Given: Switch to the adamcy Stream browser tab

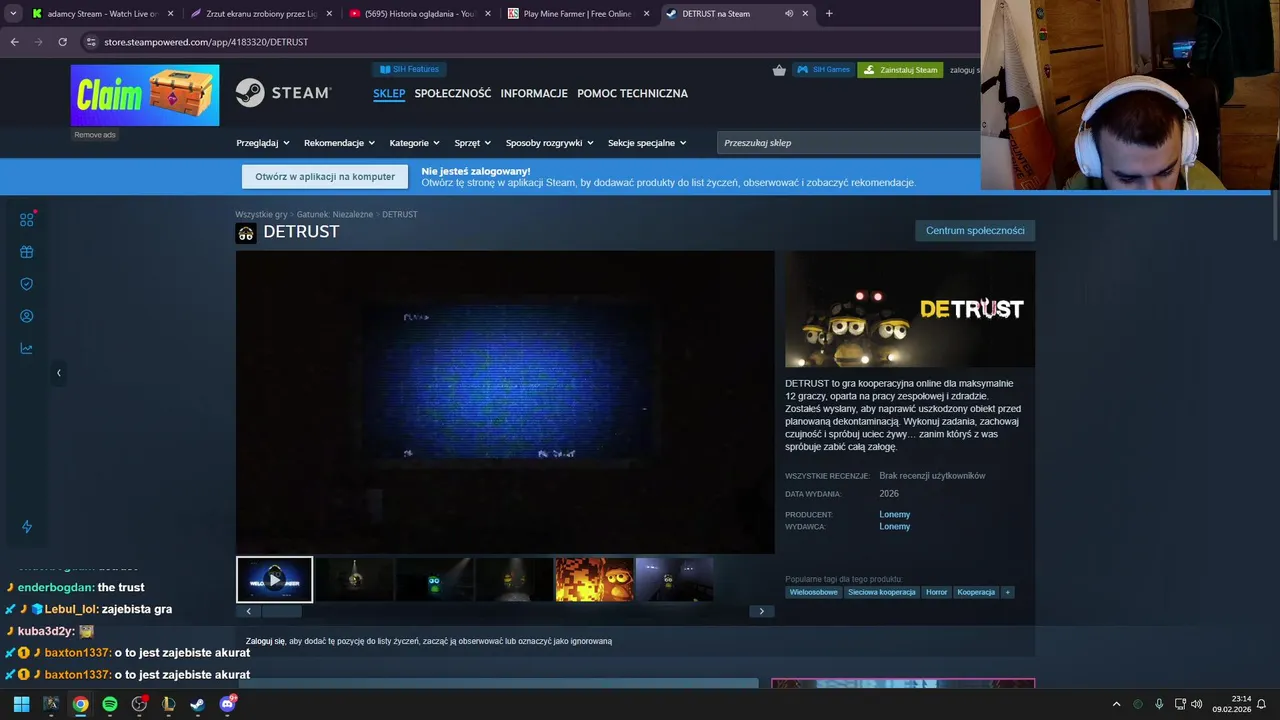Looking at the screenshot, I should pyautogui.click(x=103, y=14).
